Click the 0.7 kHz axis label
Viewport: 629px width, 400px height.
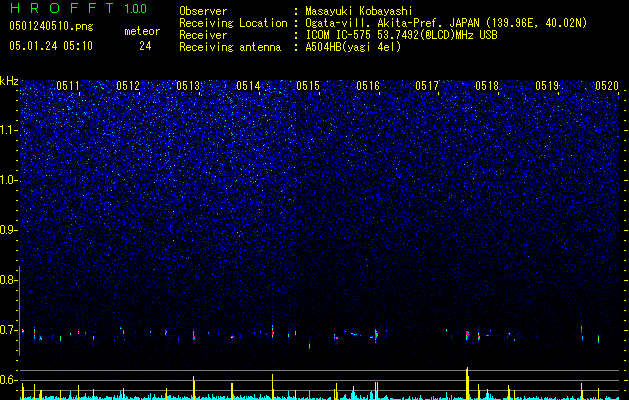[8, 330]
